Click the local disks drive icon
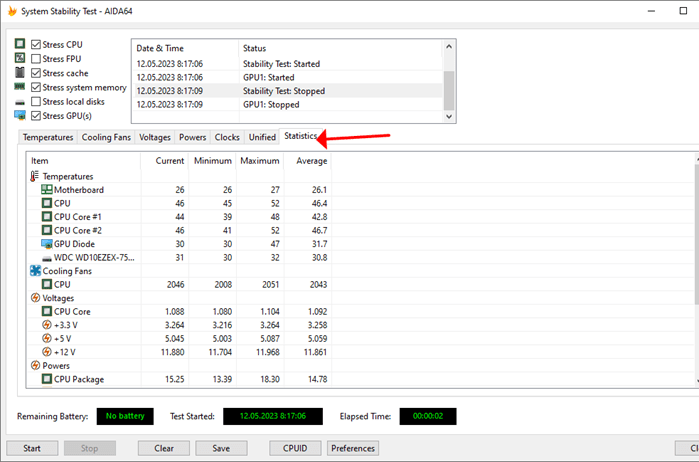 (x=20, y=102)
